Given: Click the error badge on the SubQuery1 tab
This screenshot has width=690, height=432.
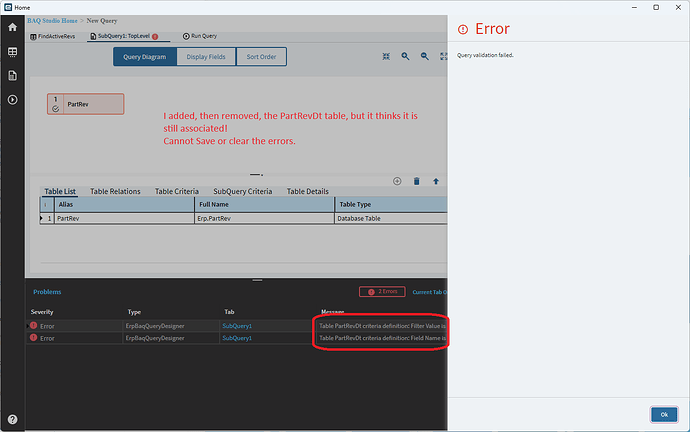Looking at the screenshot, I should (155, 37).
